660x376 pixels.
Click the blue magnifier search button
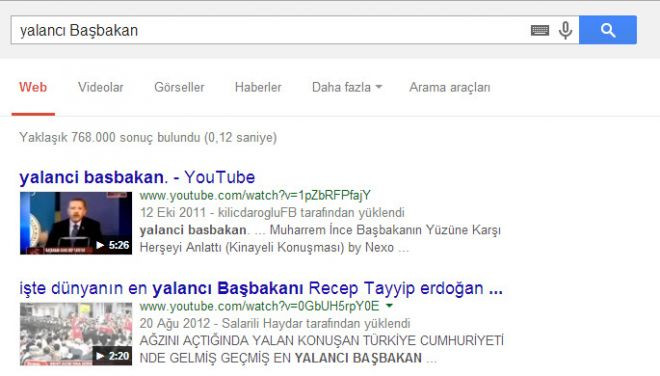[x=608, y=30]
